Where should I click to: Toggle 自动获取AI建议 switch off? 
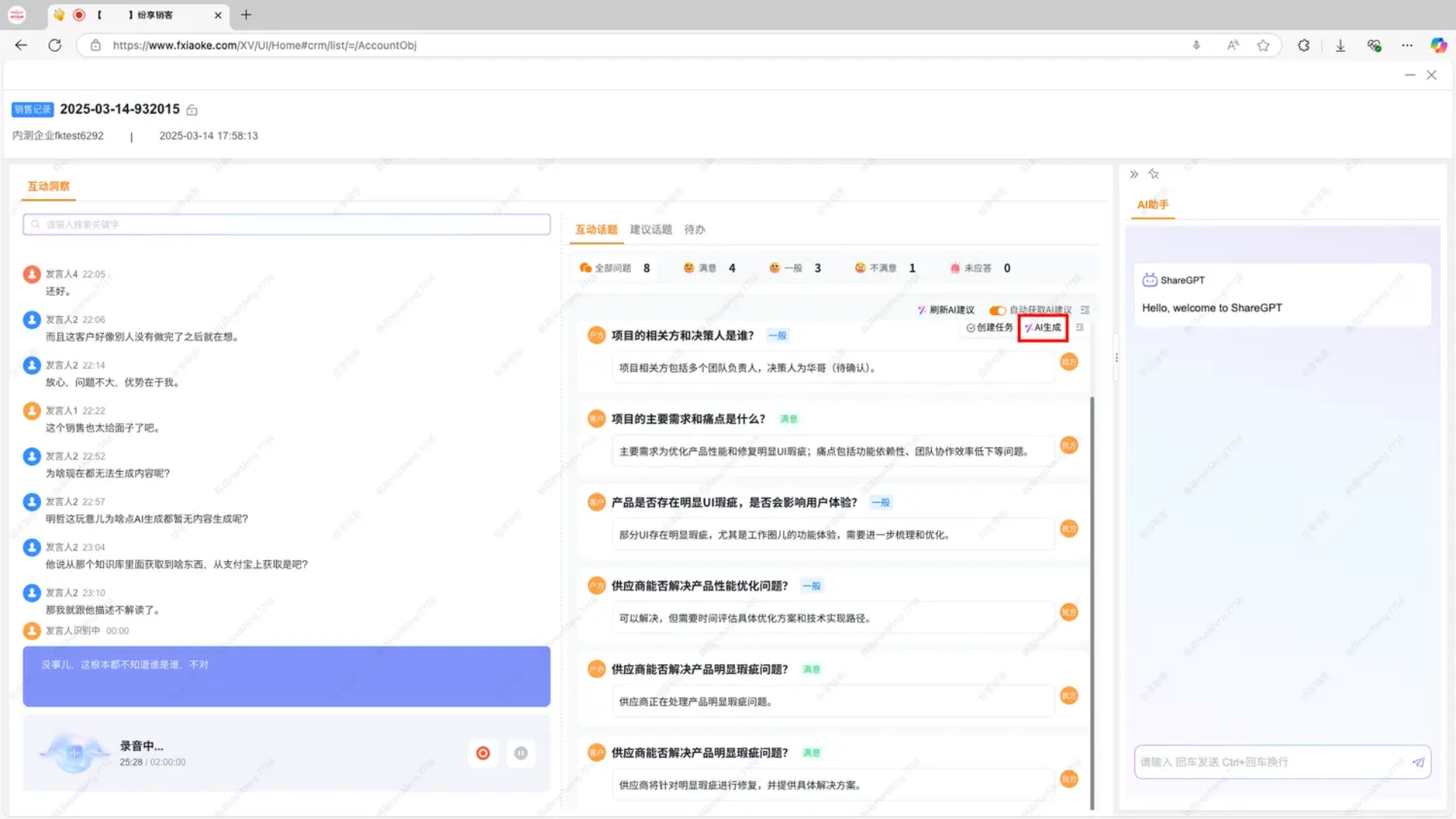point(997,310)
